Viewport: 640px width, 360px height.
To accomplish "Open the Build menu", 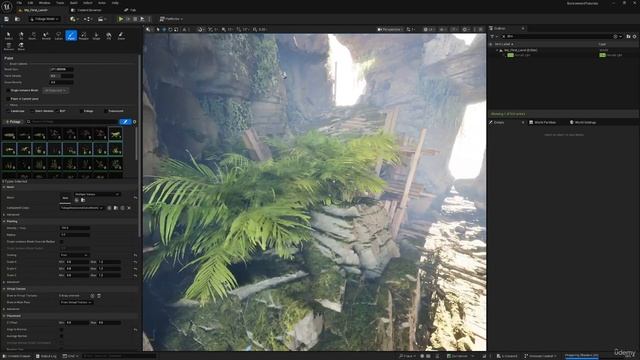I will pyautogui.click(x=74, y=3).
